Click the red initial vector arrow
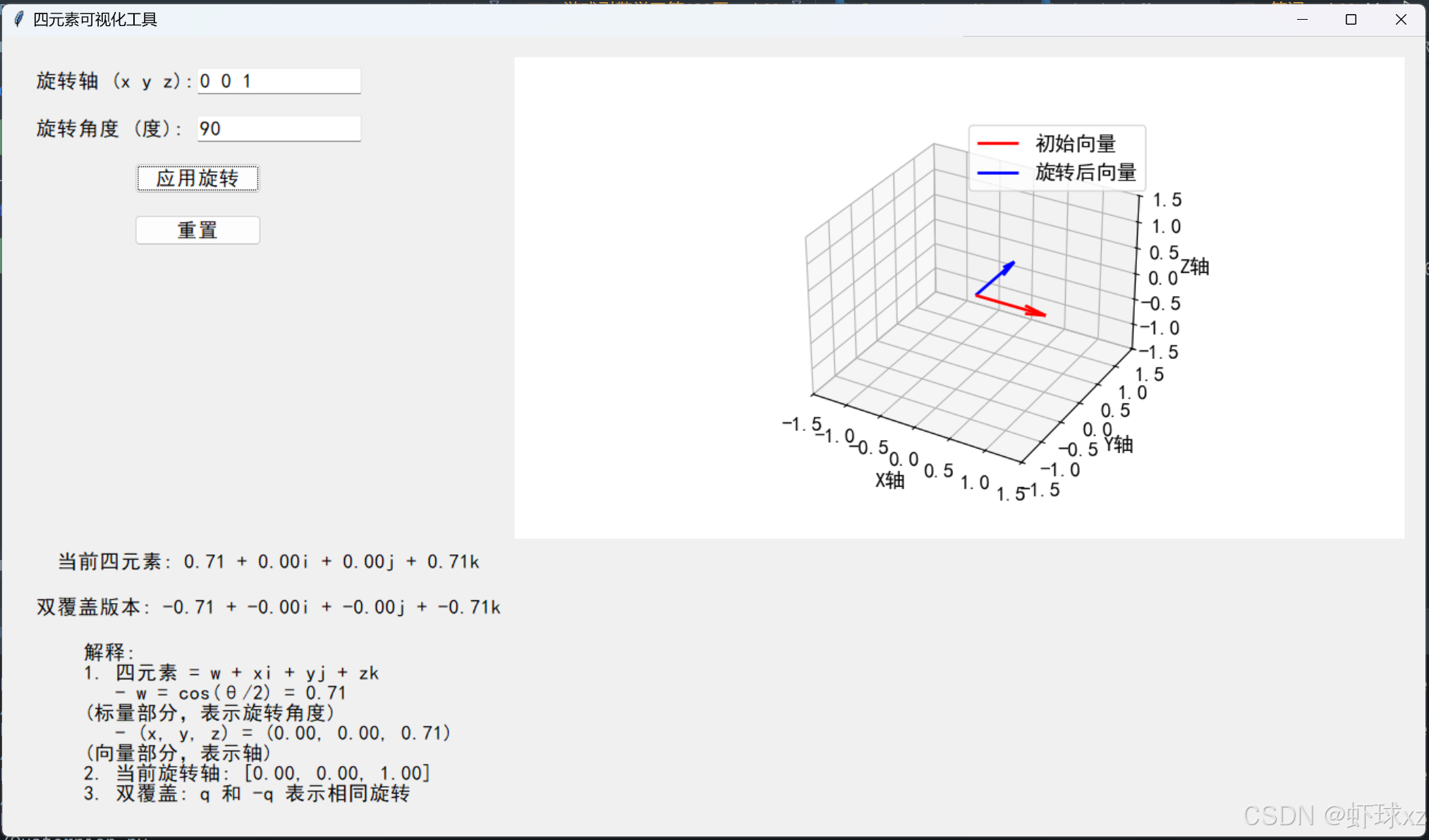Viewport: 1429px width, 840px height. click(1010, 305)
